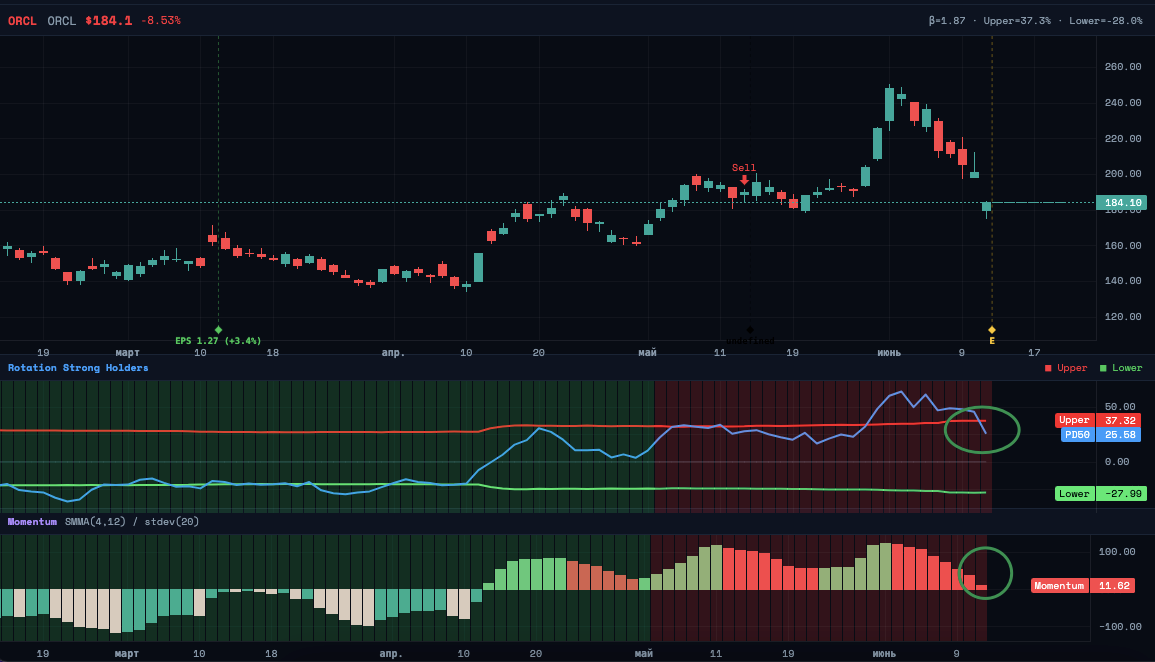Click the июнь label on price time axis
The image size is (1155, 662).
[x=889, y=353]
